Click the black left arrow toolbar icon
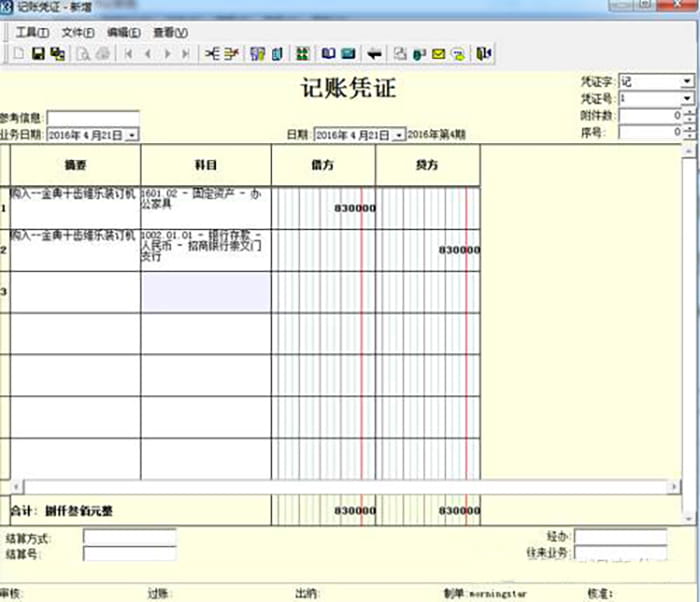The image size is (700, 602). point(375,53)
